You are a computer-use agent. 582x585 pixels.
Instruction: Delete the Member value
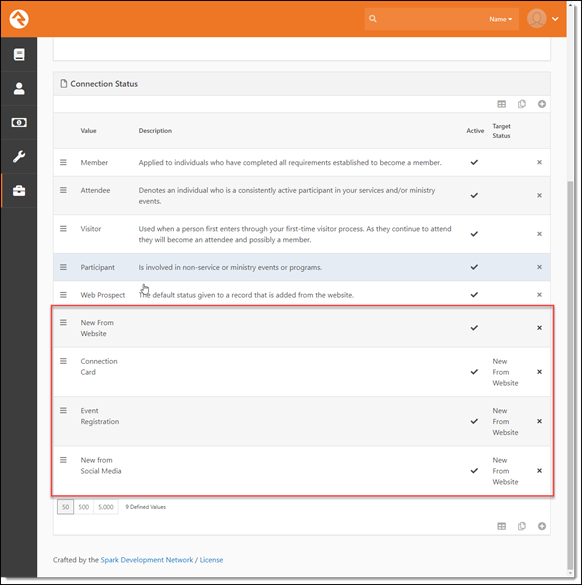[x=539, y=162]
